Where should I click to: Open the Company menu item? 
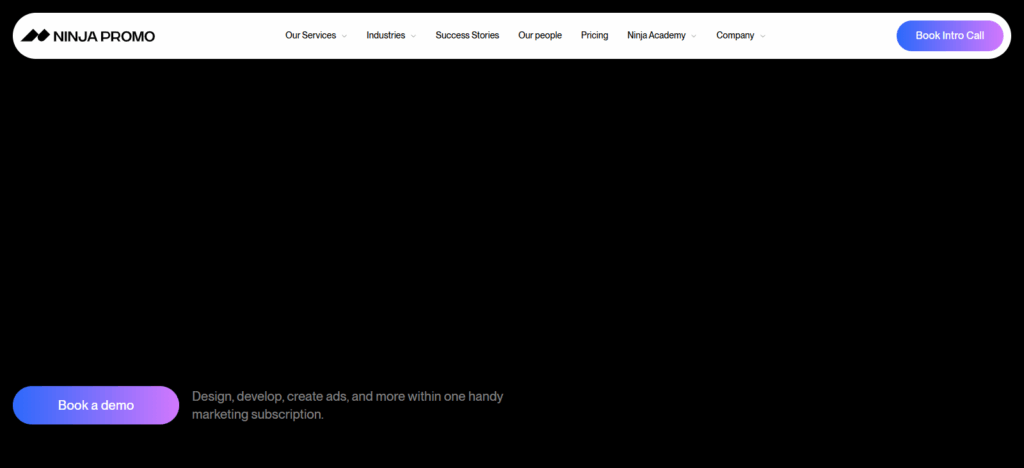(735, 36)
